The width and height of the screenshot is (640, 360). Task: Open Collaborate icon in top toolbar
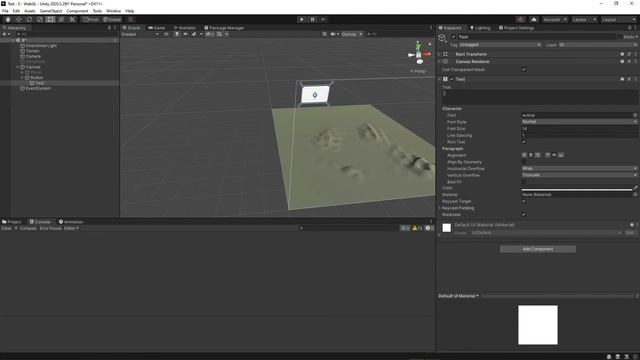click(x=520, y=19)
